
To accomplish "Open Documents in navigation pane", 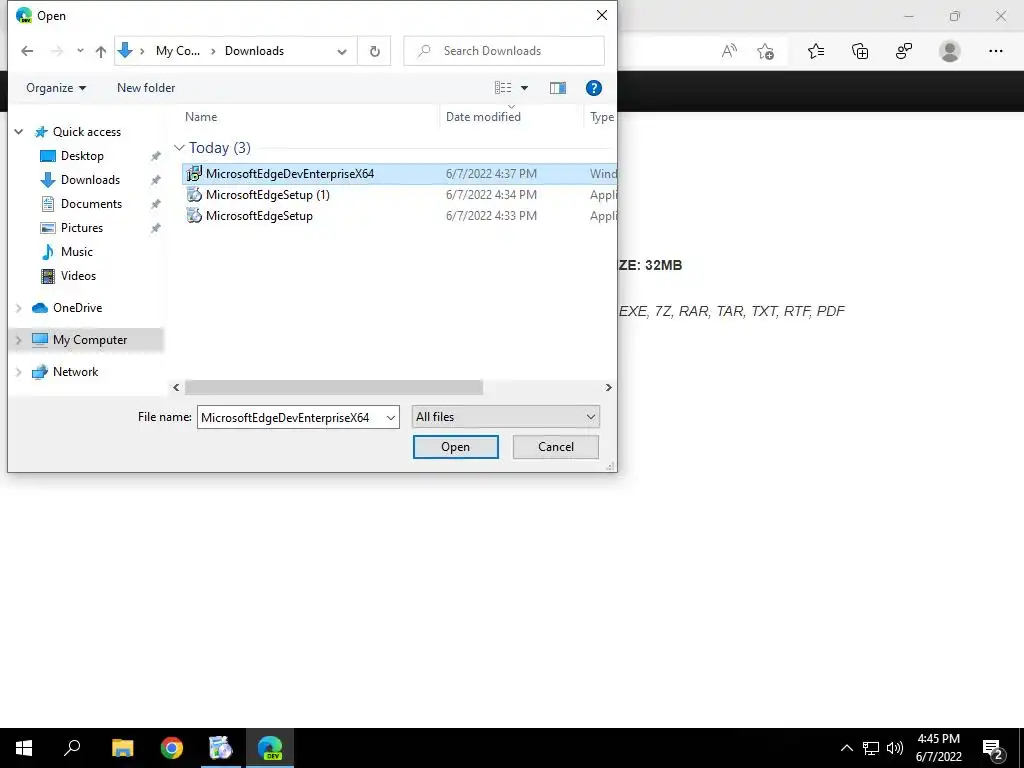I will click(91, 204).
